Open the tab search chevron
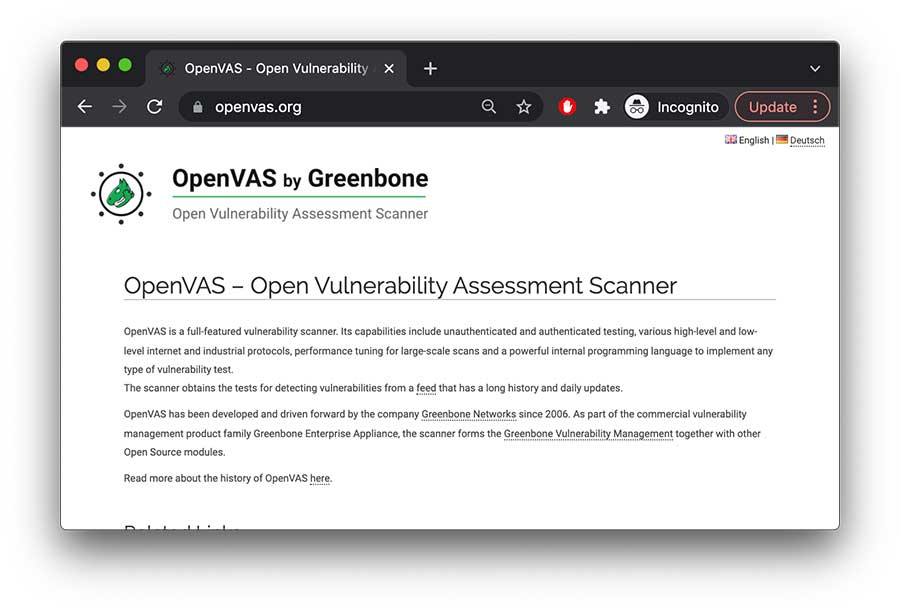 coord(815,68)
